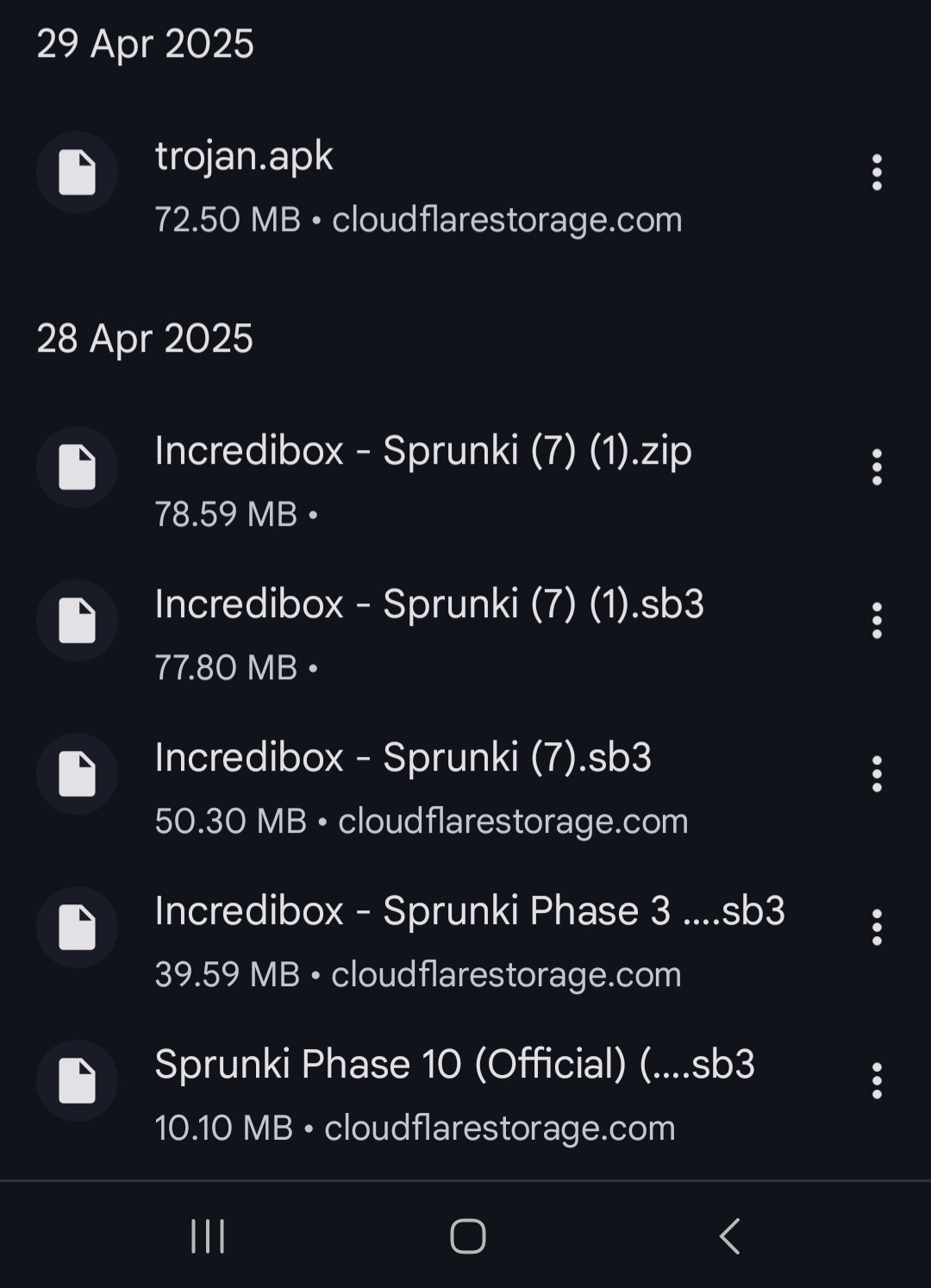Screen dimensions: 931x1288
Task: Open options menu for Sprunki (7) (1).sb3
Action: (x=877, y=621)
